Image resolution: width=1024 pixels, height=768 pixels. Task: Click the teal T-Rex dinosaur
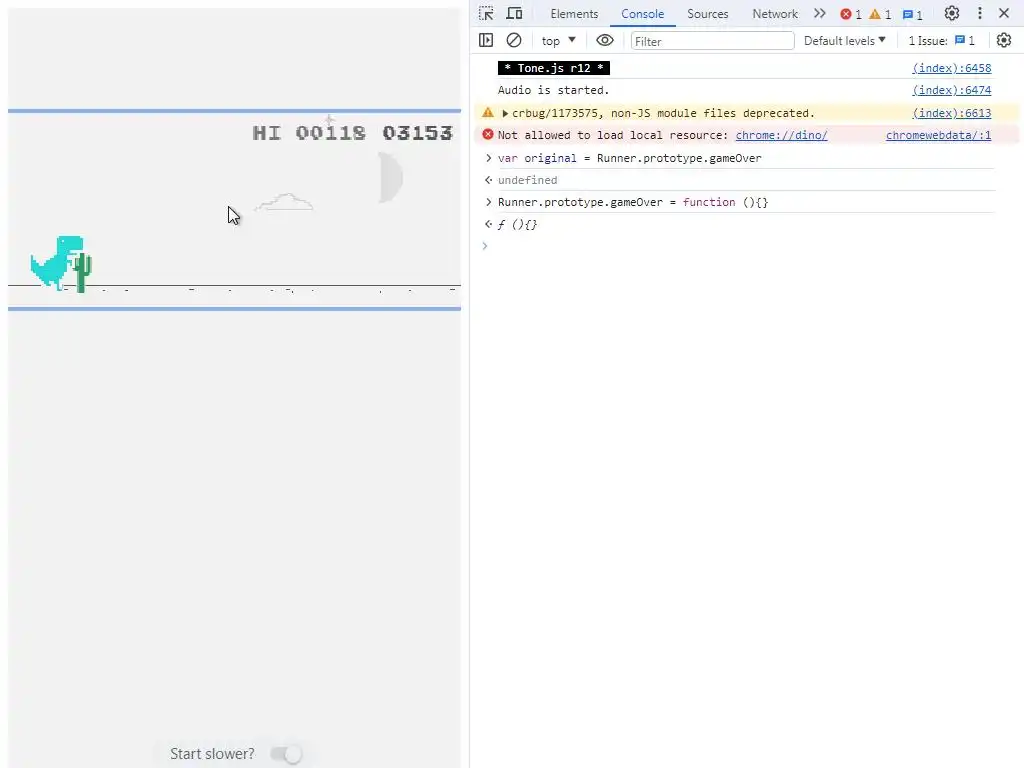pyautogui.click(x=56, y=263)
